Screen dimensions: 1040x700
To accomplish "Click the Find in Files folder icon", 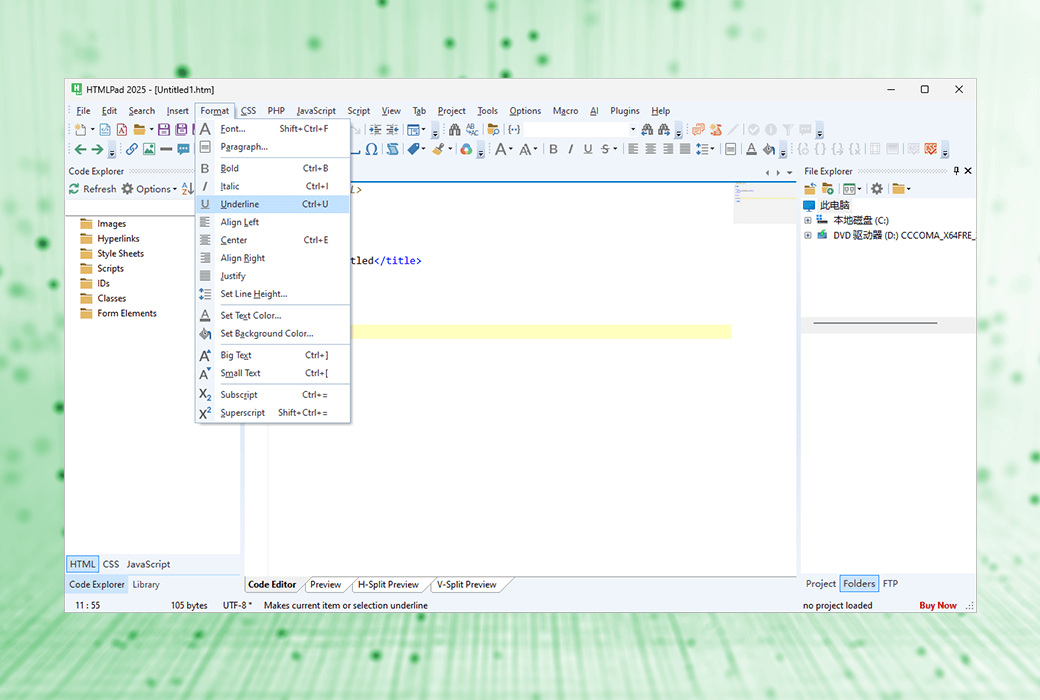I will [493, 129].
